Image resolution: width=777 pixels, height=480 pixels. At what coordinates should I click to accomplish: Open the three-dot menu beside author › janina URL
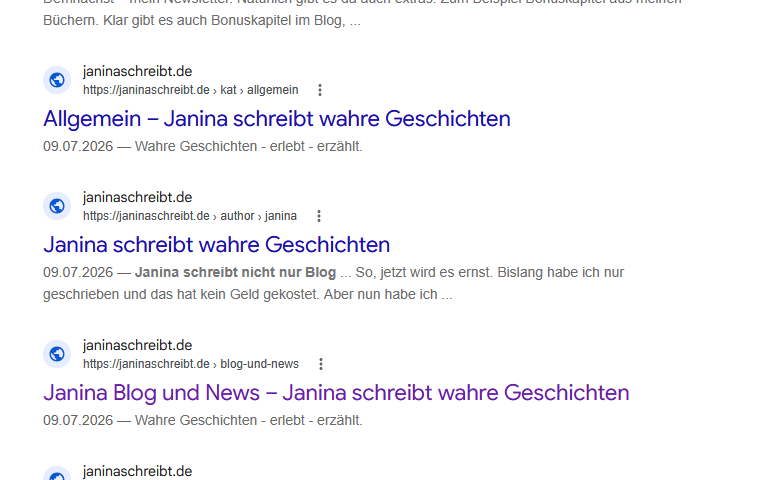319,216
